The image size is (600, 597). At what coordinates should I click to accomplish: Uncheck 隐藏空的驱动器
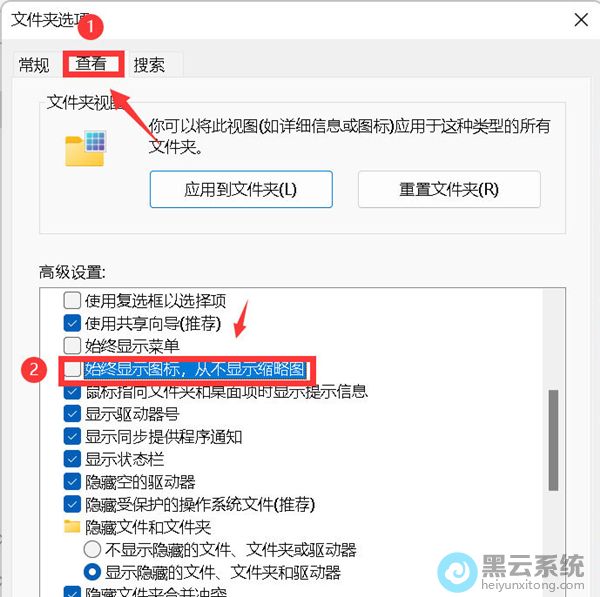coord(72,482)
